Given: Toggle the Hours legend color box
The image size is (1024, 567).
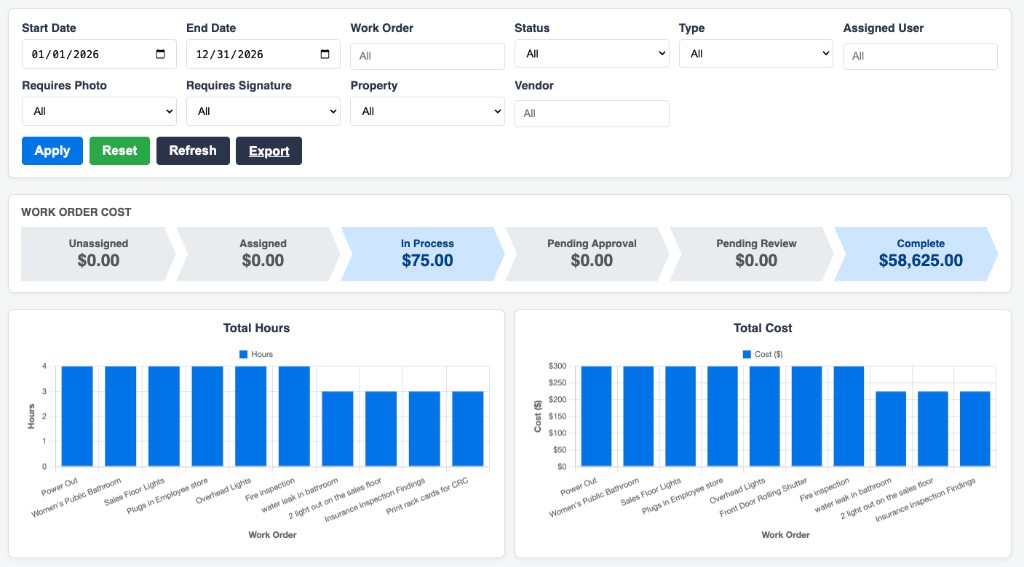Looking at the screenshot, I should tap(244, 354).
